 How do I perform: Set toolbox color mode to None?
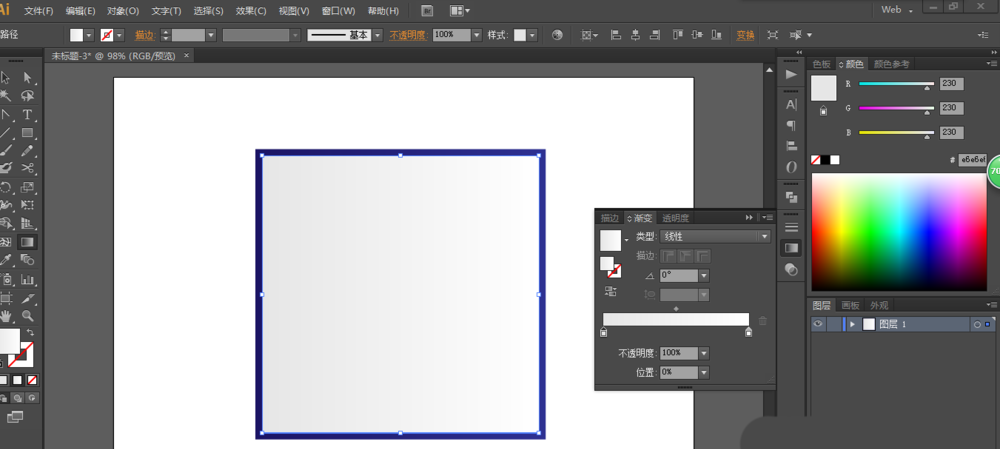tap(31, 380)
